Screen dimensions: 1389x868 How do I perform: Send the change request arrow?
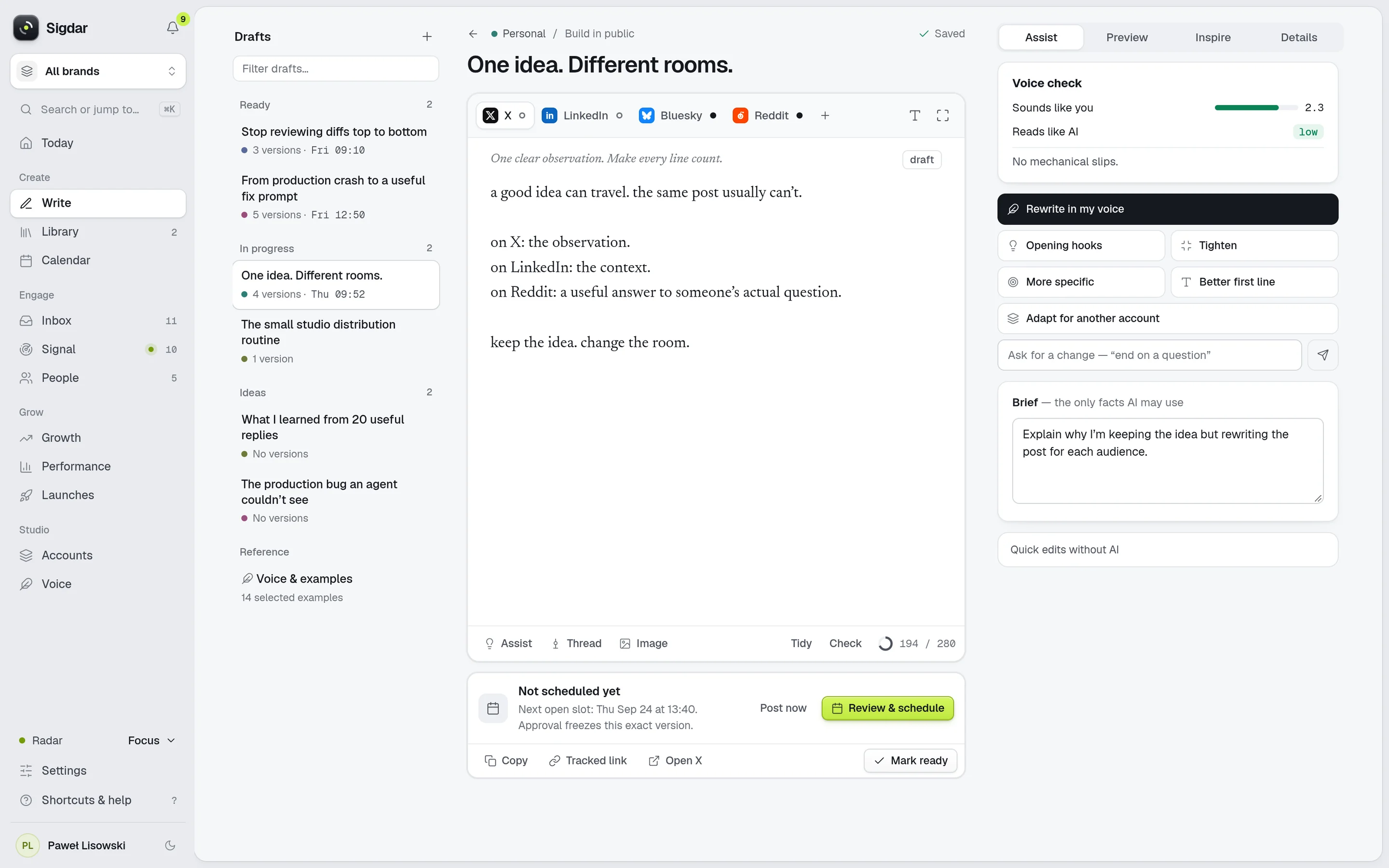point(1323,355)
